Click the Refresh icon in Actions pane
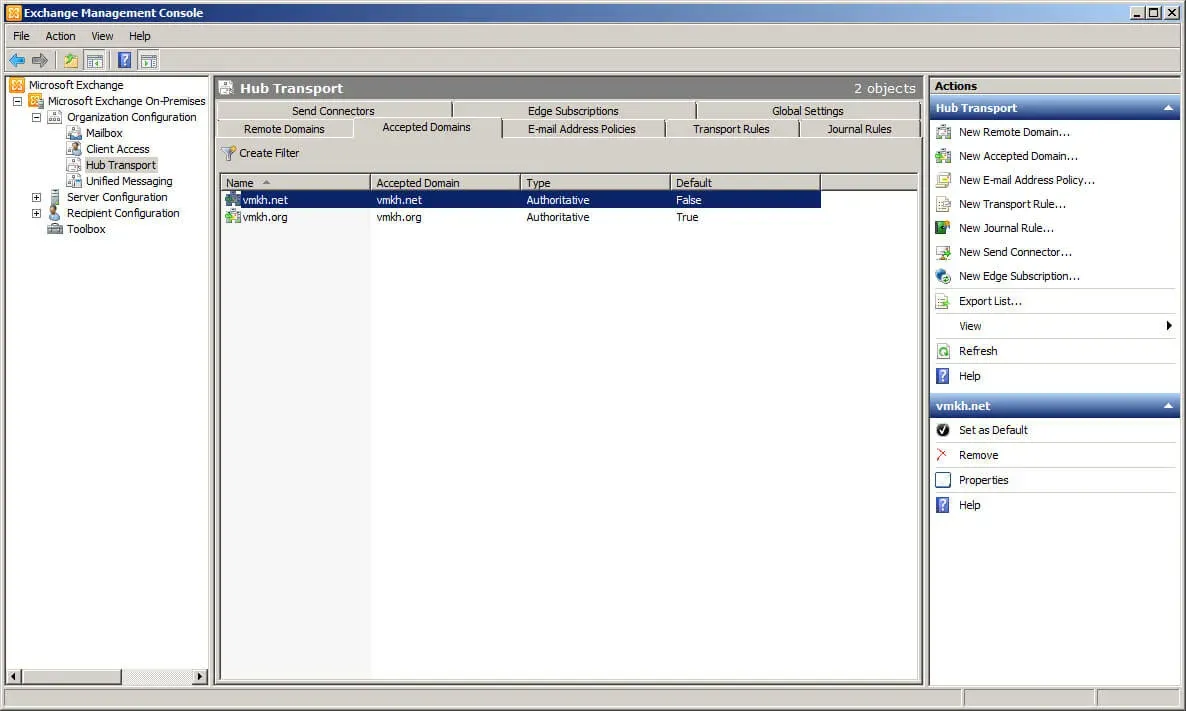Viewport: 1186px width, 711px height. (x=943, y=351)
